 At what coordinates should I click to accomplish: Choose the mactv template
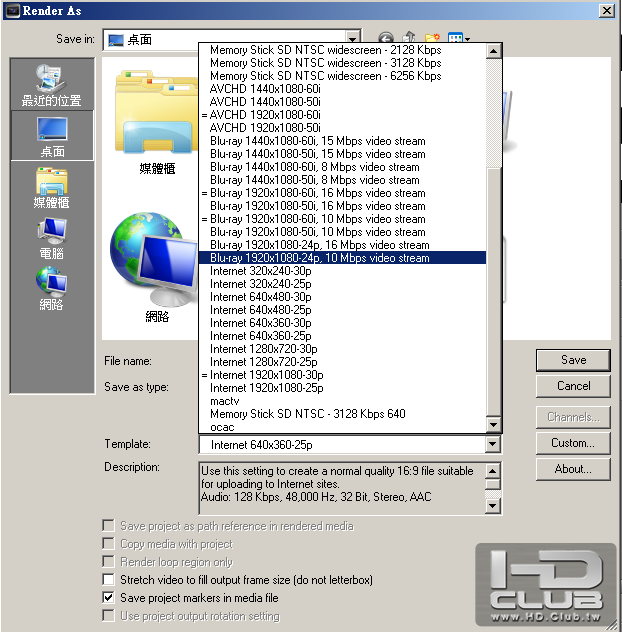pyautogui.click(x=342, y=401)
